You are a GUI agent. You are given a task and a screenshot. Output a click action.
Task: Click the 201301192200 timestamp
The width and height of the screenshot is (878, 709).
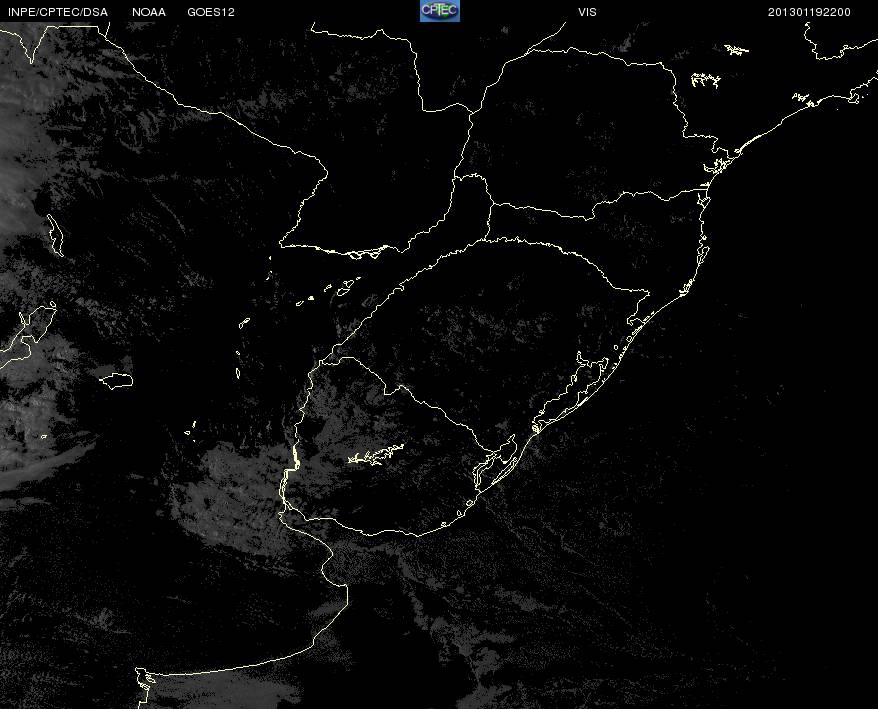[809, 12]
